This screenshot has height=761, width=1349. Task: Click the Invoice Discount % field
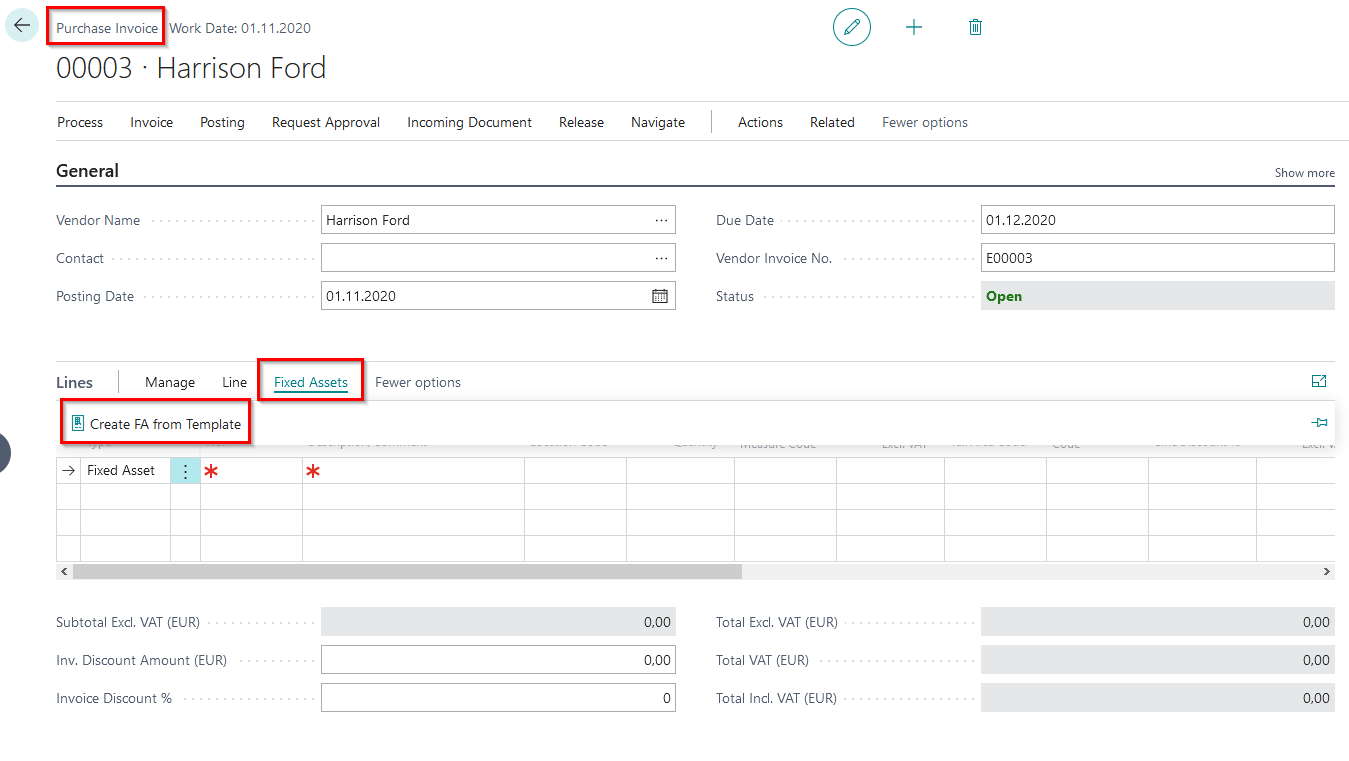pos(497,698)
